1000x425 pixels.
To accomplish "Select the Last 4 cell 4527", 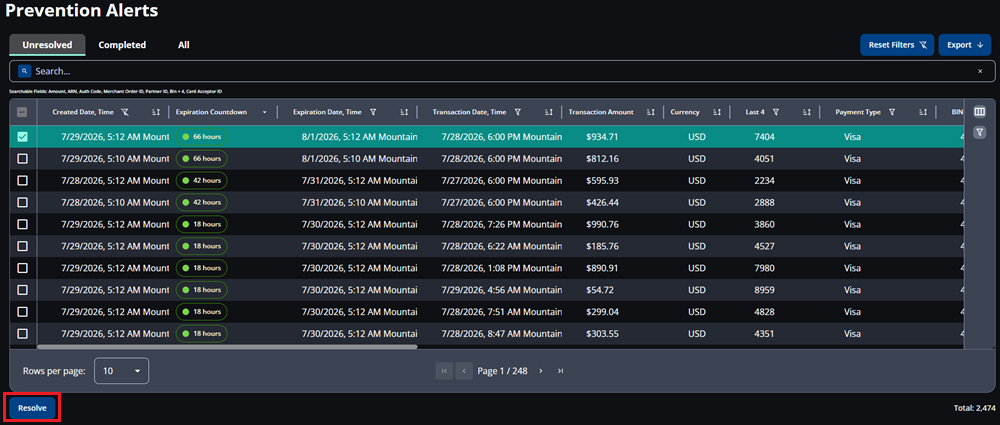I will click(x=764, y=246).
